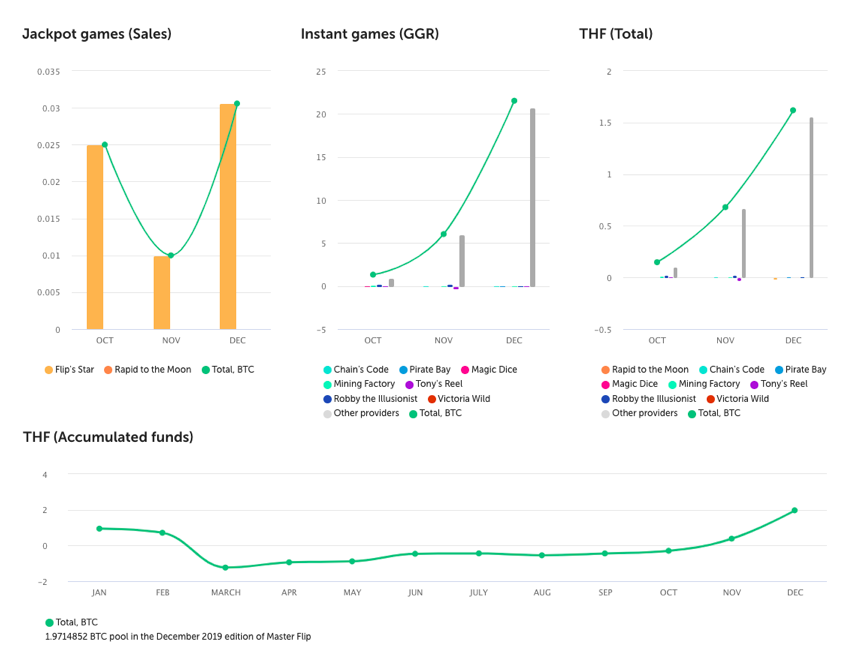Toggle Chain's Code legend in Instant games chart

click(356, 369)
